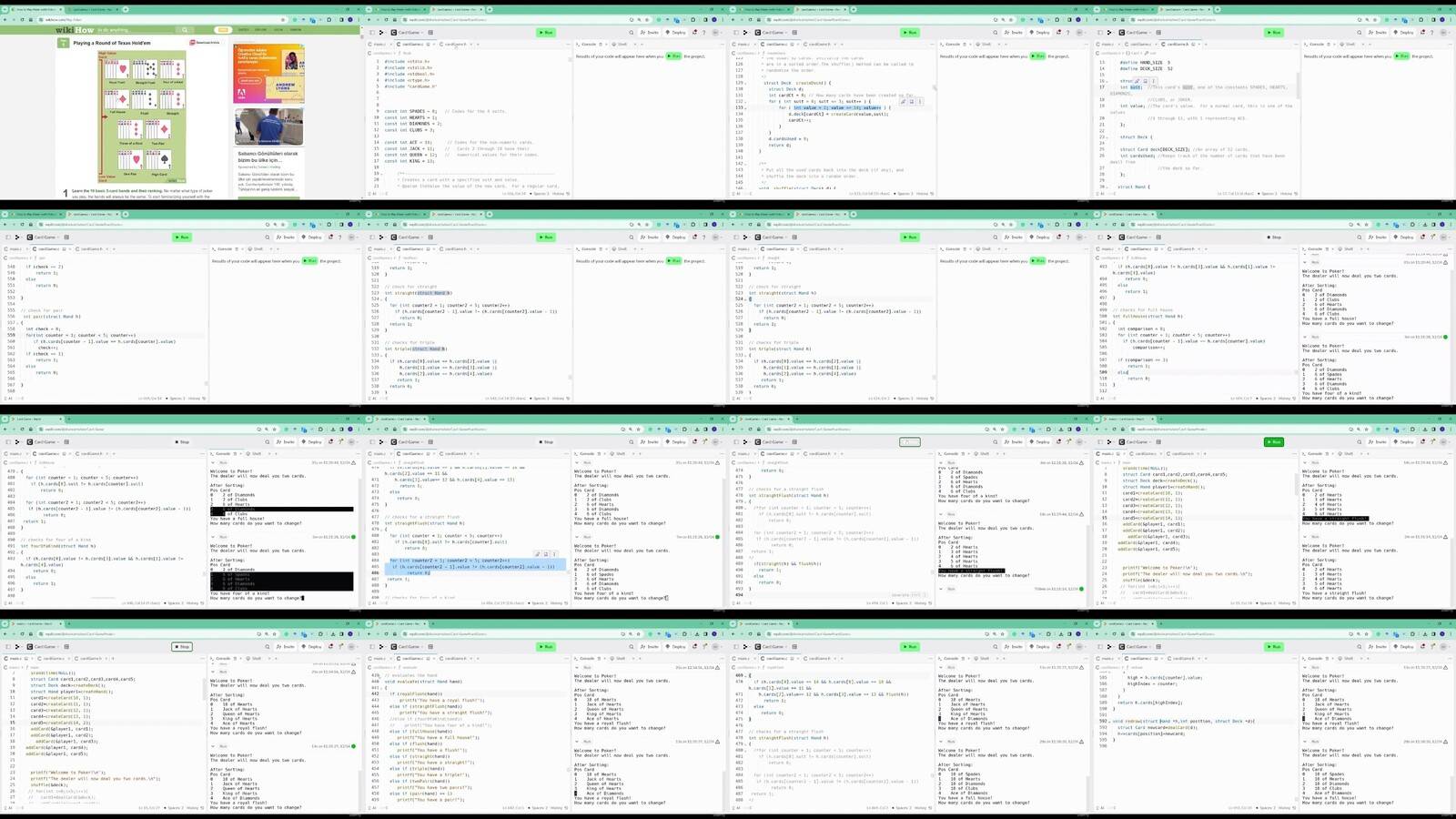Viewport: 1456px width, 819px height.
Task: Click Invite in the #include code frame
Action: (650, 33)
